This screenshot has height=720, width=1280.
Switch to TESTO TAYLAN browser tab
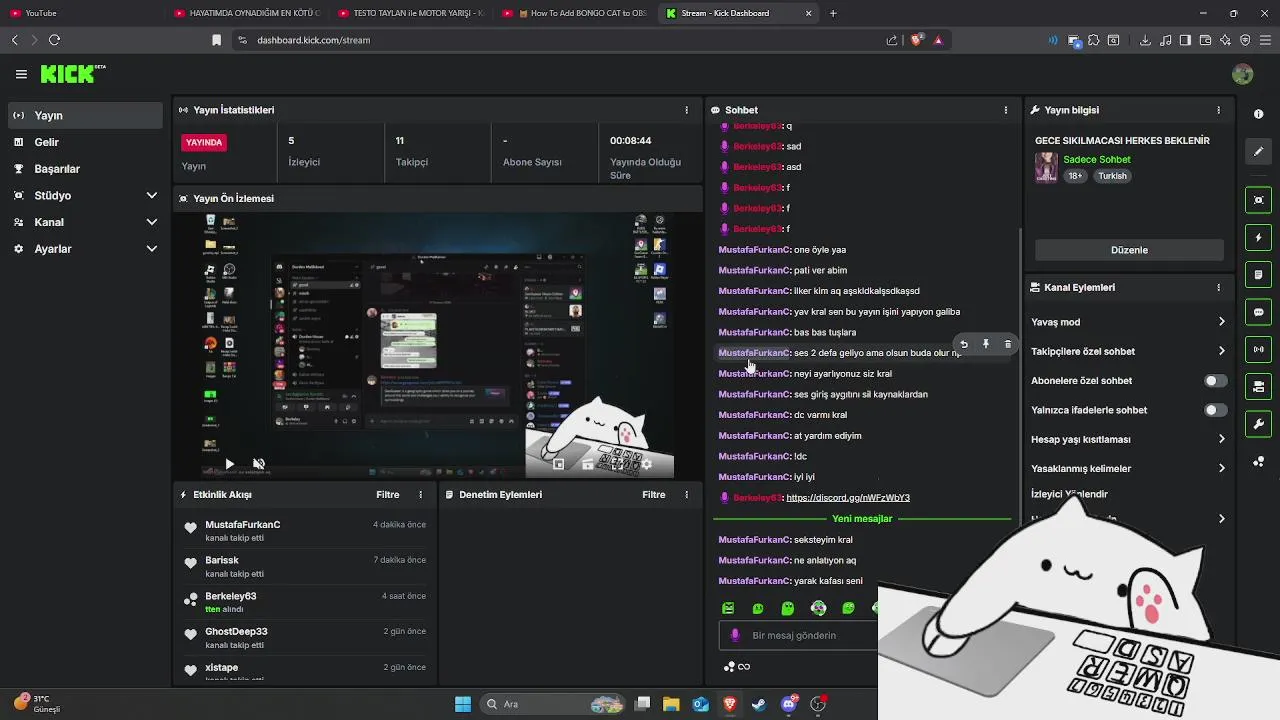point(412,13)
